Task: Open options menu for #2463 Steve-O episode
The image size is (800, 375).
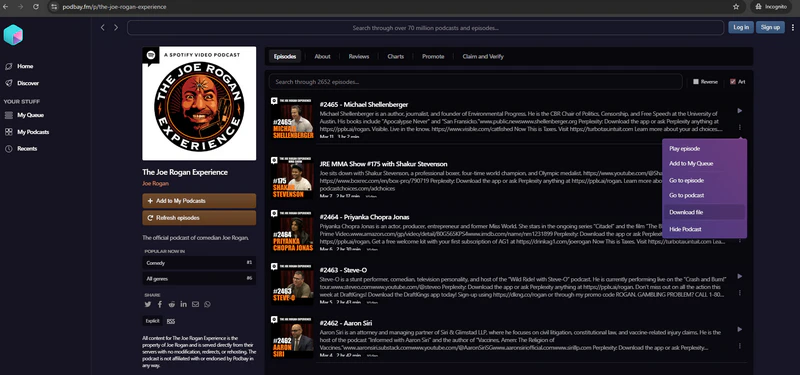Action: tap(740, 293)
